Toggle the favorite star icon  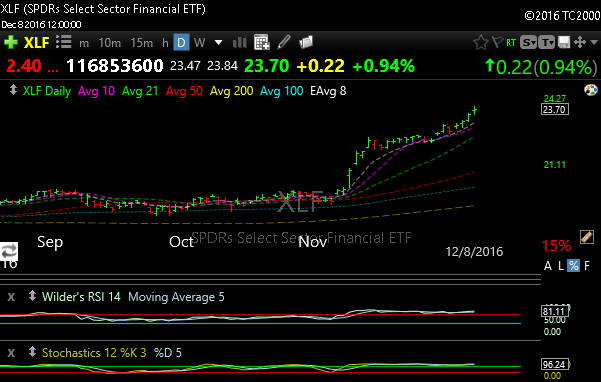481,43
